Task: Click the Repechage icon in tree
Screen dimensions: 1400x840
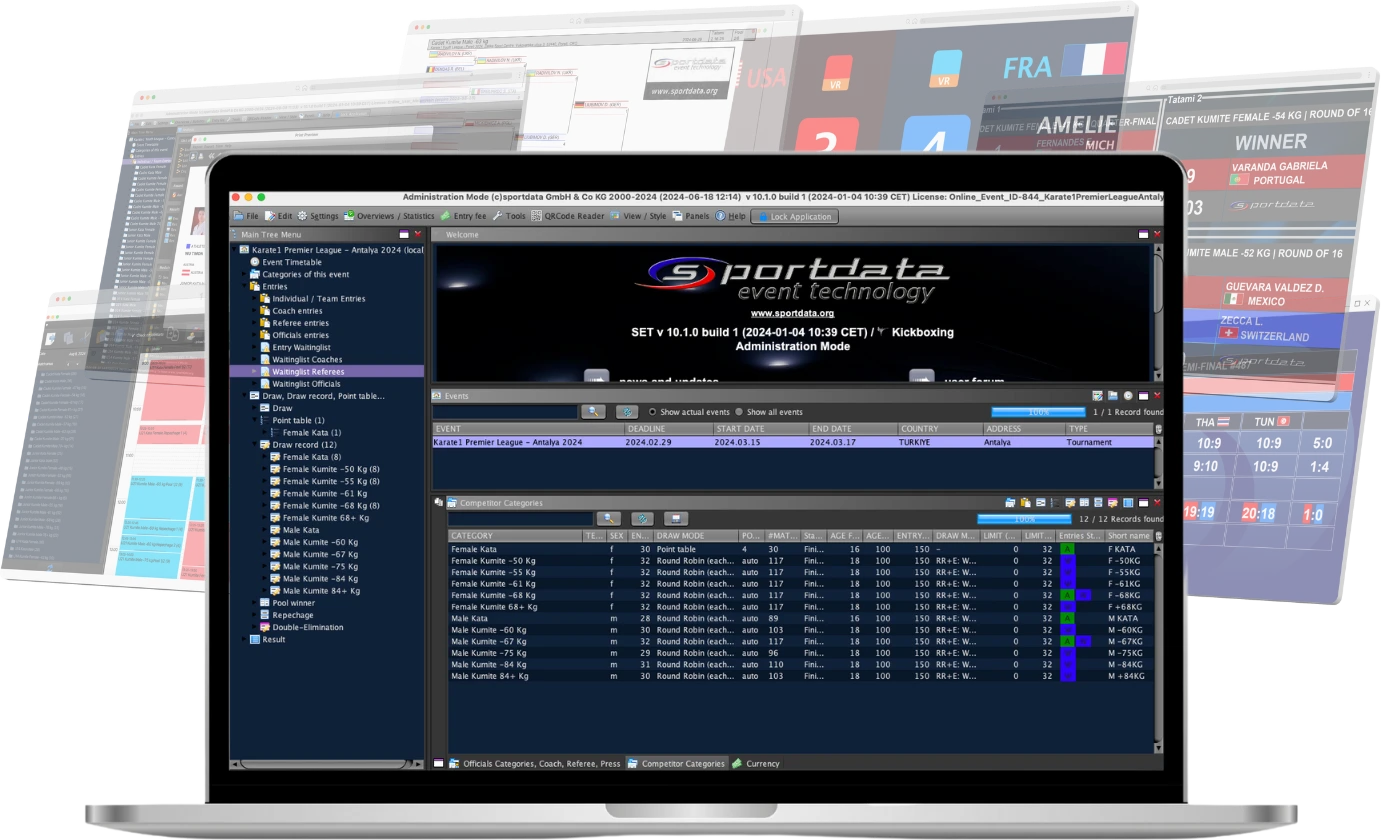Action: 265,615
